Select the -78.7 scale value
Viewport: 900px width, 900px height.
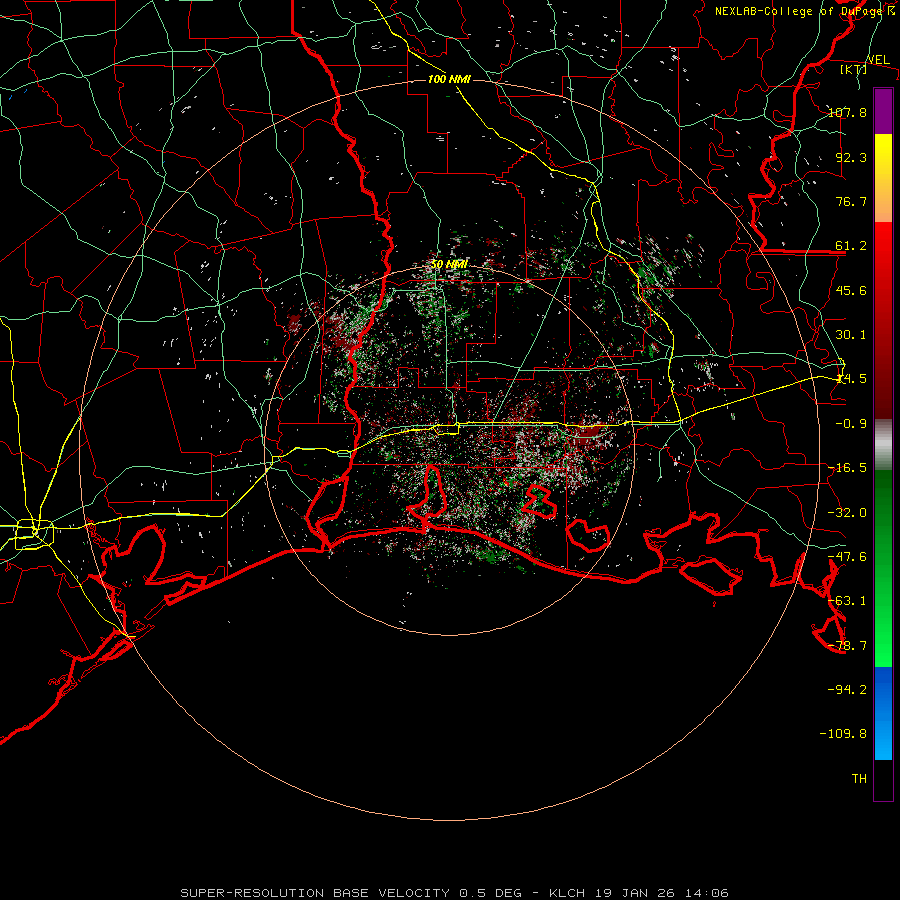tap(847, 646)
